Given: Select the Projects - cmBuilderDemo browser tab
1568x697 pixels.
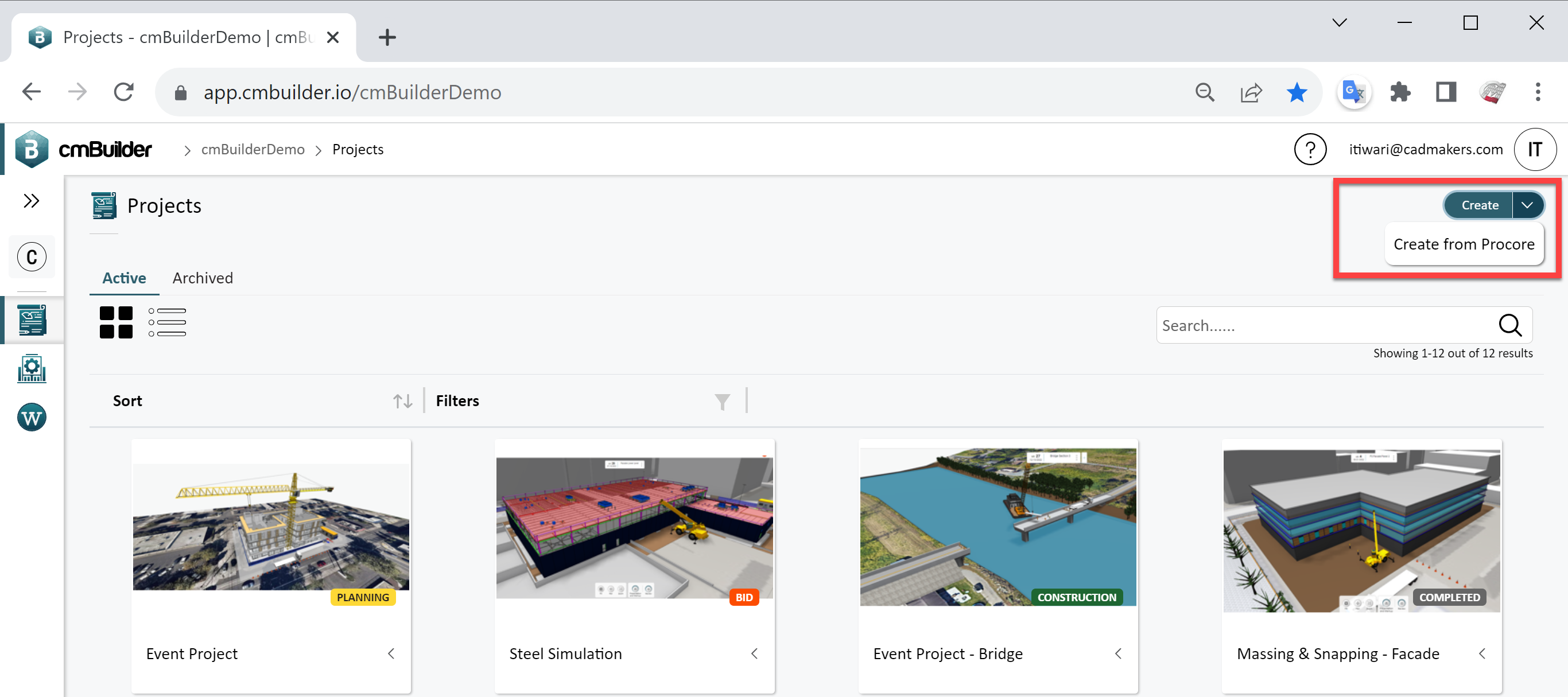Looking at the screenshot, I should click(183, 38).
